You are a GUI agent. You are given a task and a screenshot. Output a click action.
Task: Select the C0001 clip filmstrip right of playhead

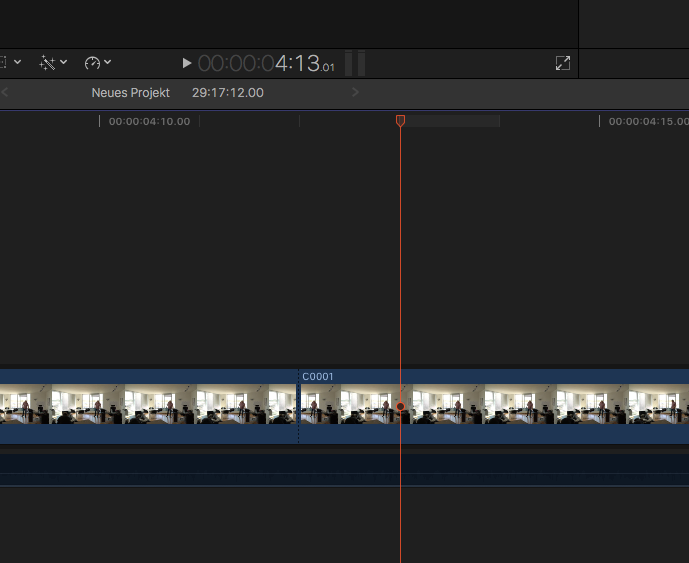[540, 406]
